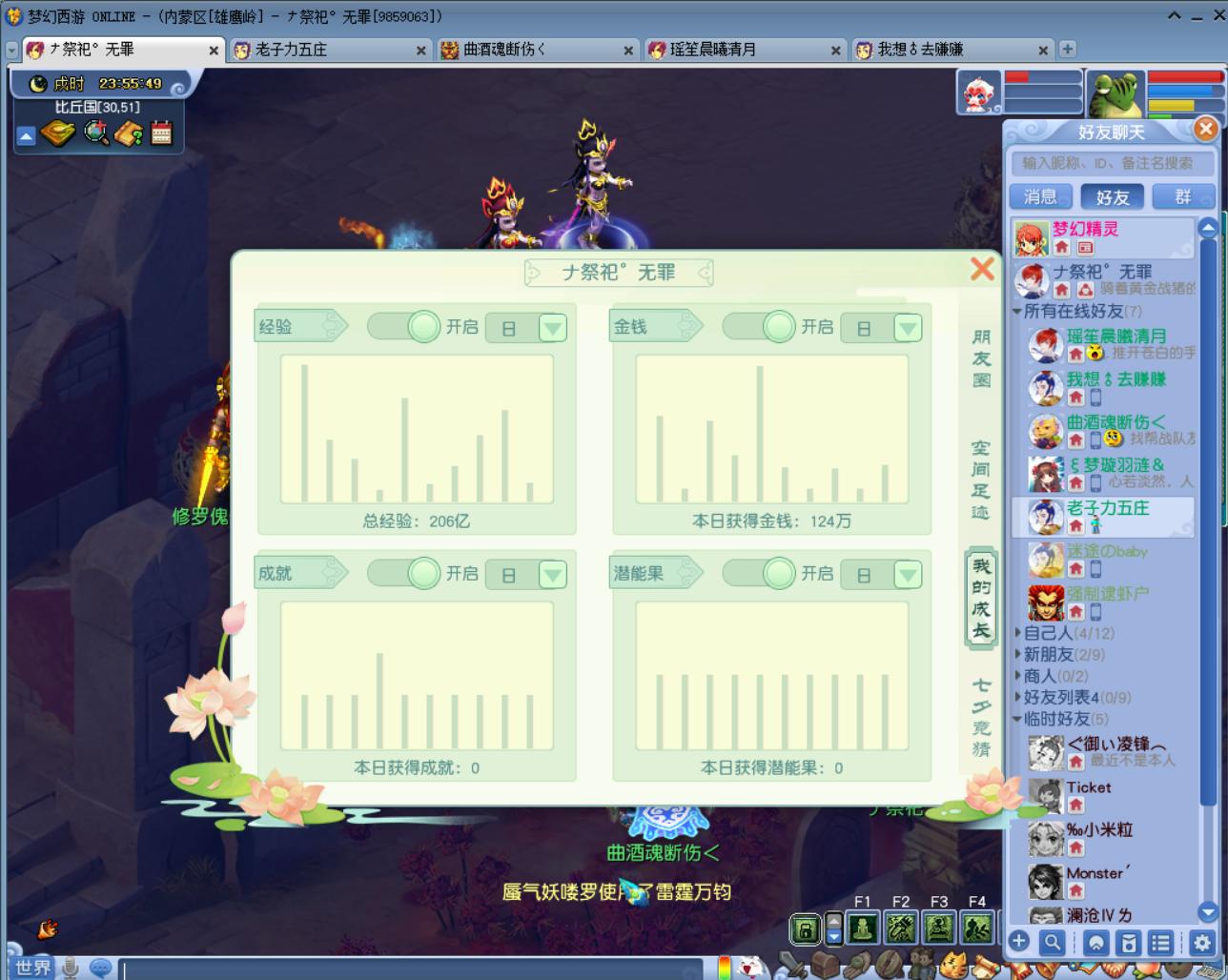Open the 成就 period dropdown
The height and width of the screenshot is (980, 1228).
click(553, 575)
